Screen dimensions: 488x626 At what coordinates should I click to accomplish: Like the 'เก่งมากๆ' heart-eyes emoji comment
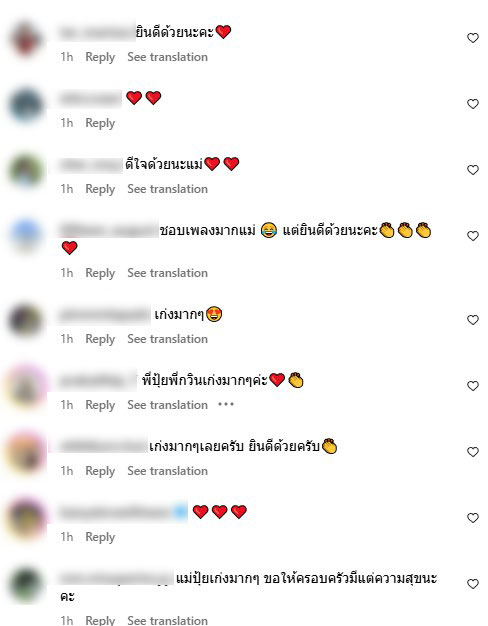point(473,320)
